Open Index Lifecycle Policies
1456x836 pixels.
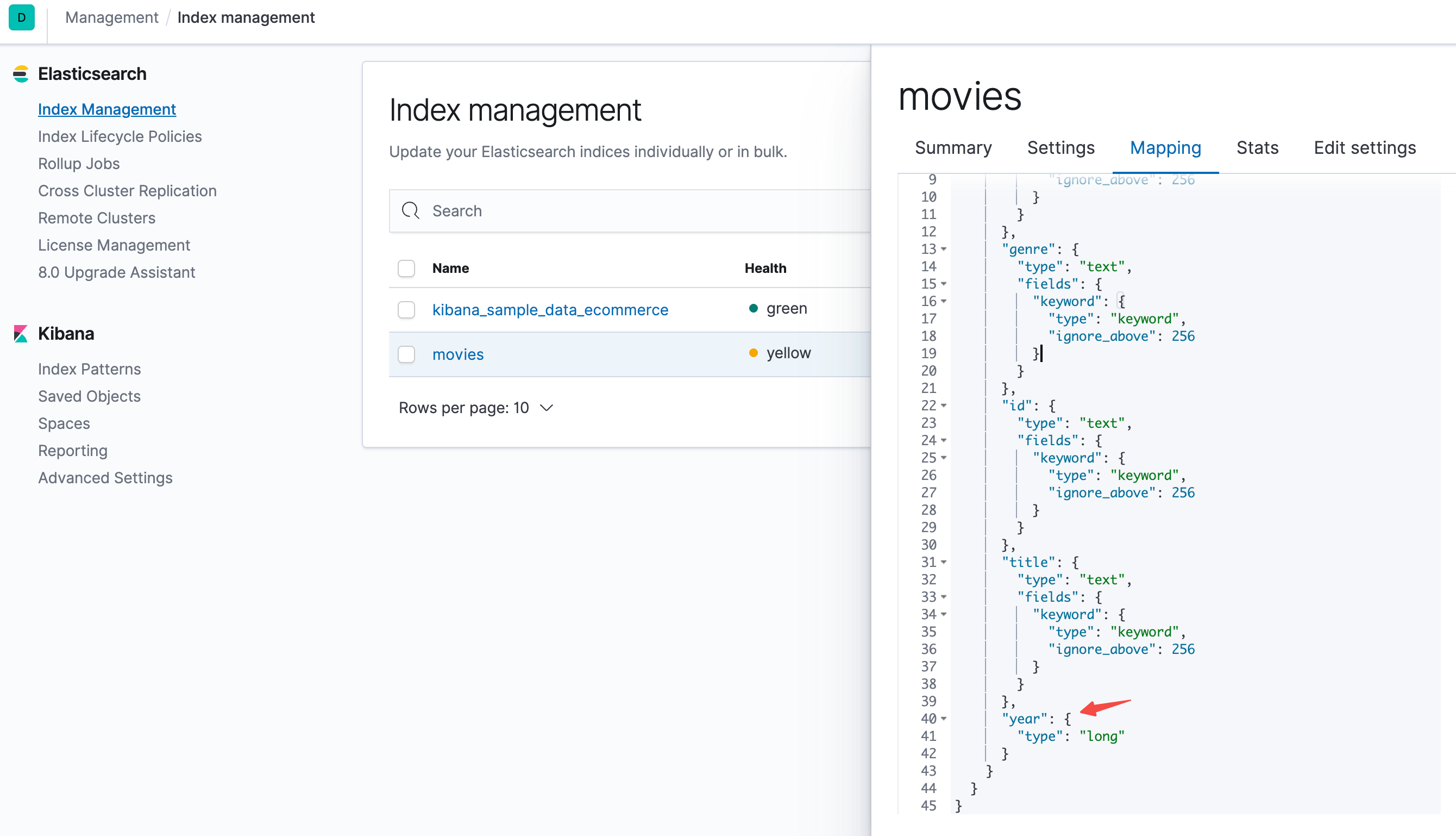click(x=120, y=136)
